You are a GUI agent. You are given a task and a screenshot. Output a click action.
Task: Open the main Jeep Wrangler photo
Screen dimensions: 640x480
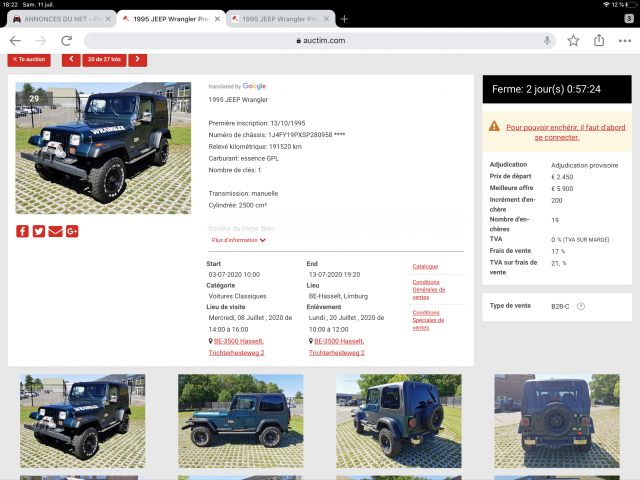103,148
